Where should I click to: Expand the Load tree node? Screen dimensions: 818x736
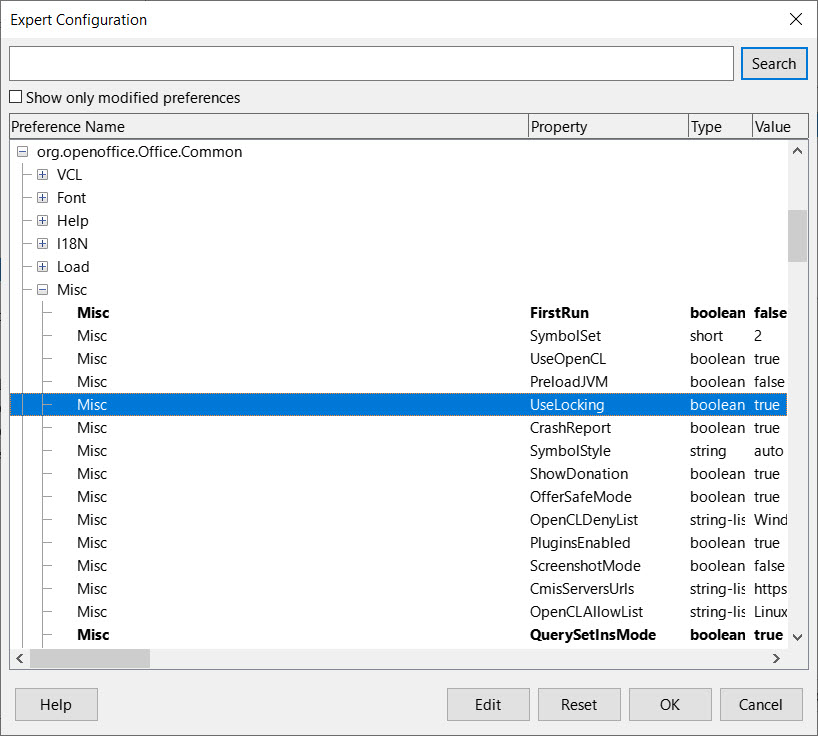tap(43, 267)
